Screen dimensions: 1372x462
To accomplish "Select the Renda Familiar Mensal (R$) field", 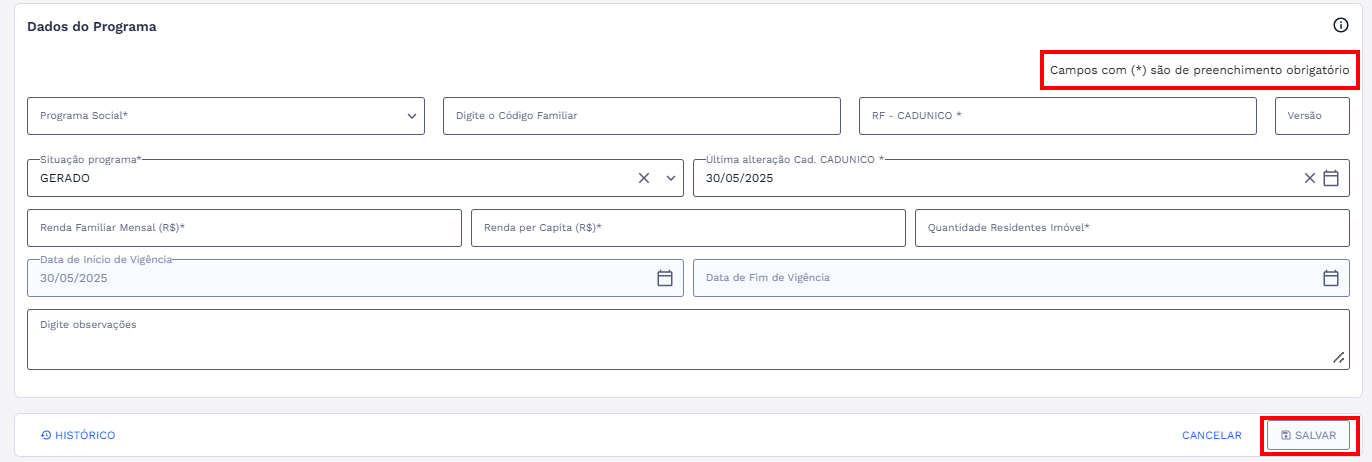I will (244, 228).
